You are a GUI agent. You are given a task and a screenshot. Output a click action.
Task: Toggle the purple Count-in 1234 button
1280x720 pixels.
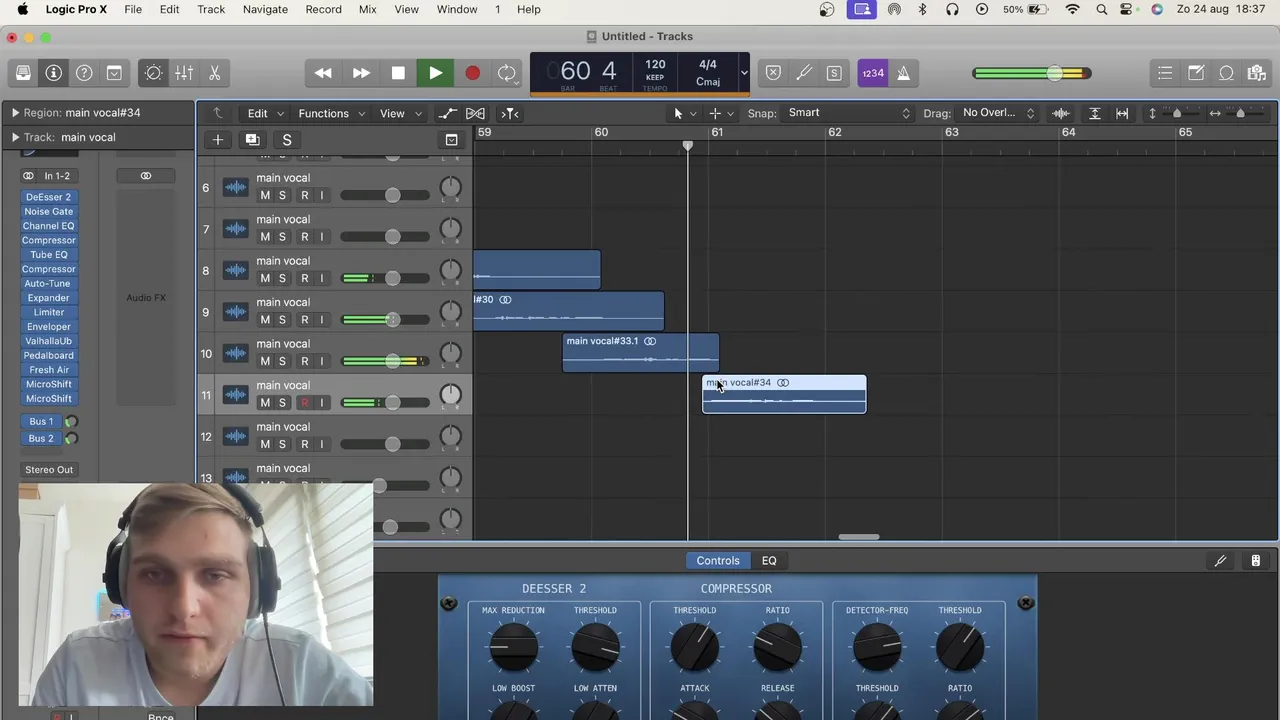click(873, 73)
